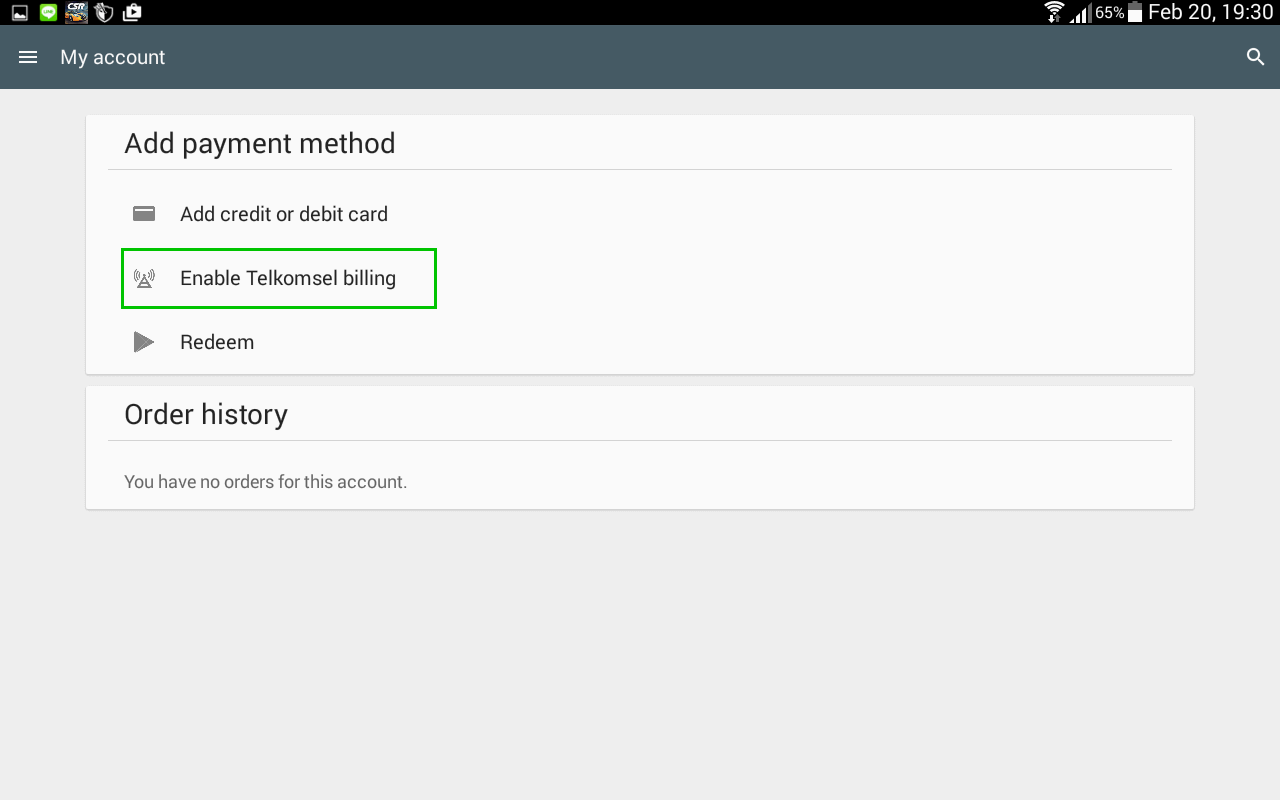
Task: Tap the My account title
Action: tap(113, 57)
